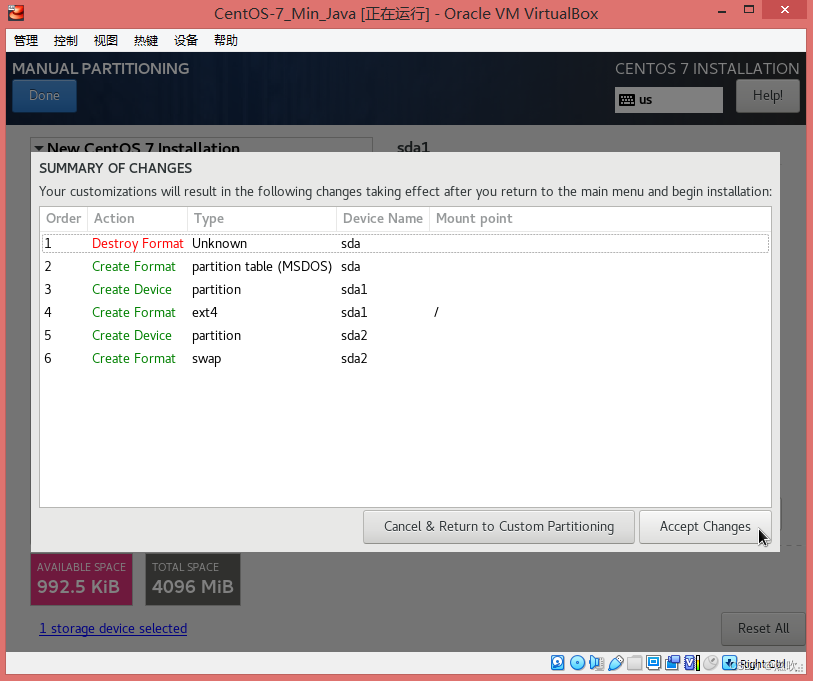Open the 热键 menu

click(146, 40)
